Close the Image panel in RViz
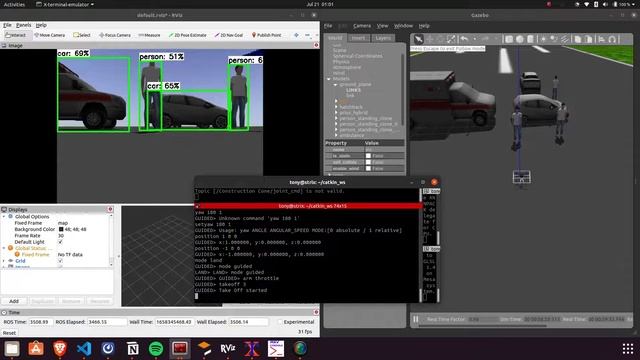640x360 pixels. (x=316, y=45)
